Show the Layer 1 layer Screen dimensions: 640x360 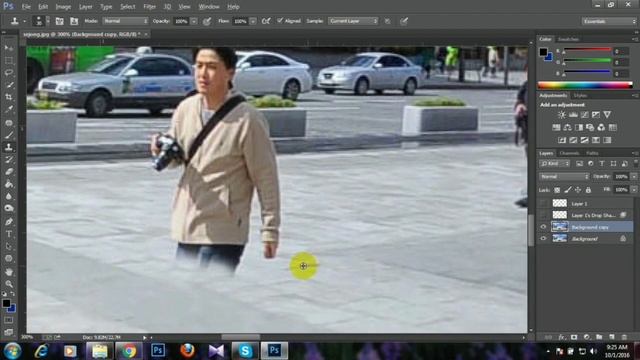543,203
